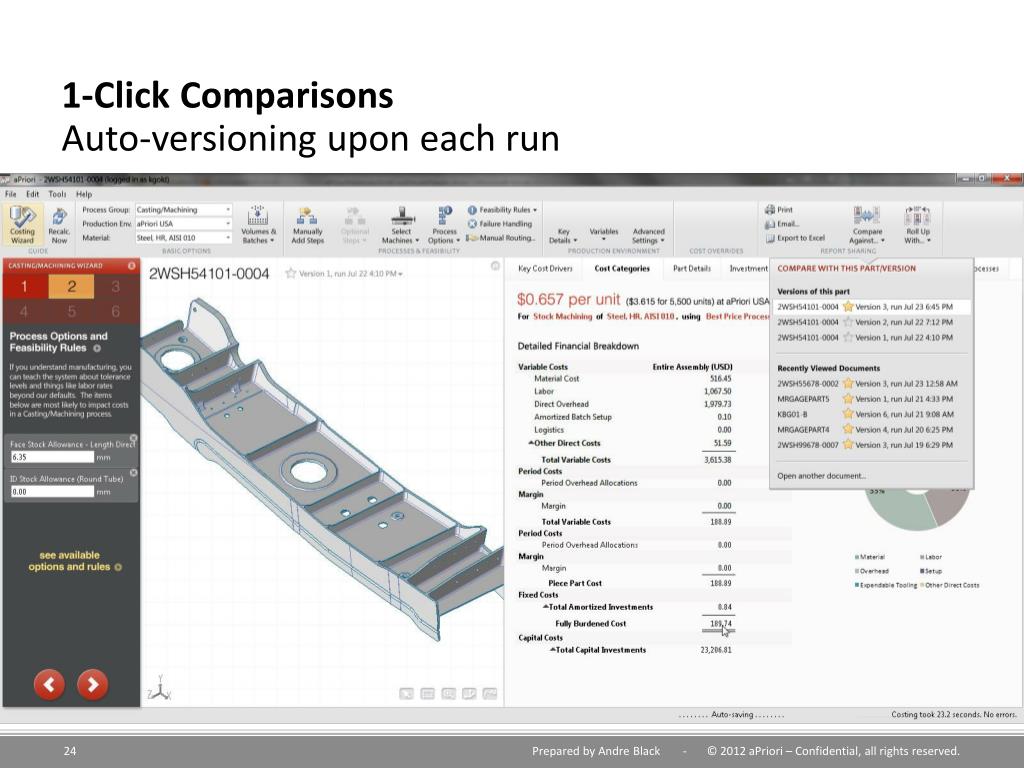Collapse Total Capital Investments row

[x=552, y=650]
